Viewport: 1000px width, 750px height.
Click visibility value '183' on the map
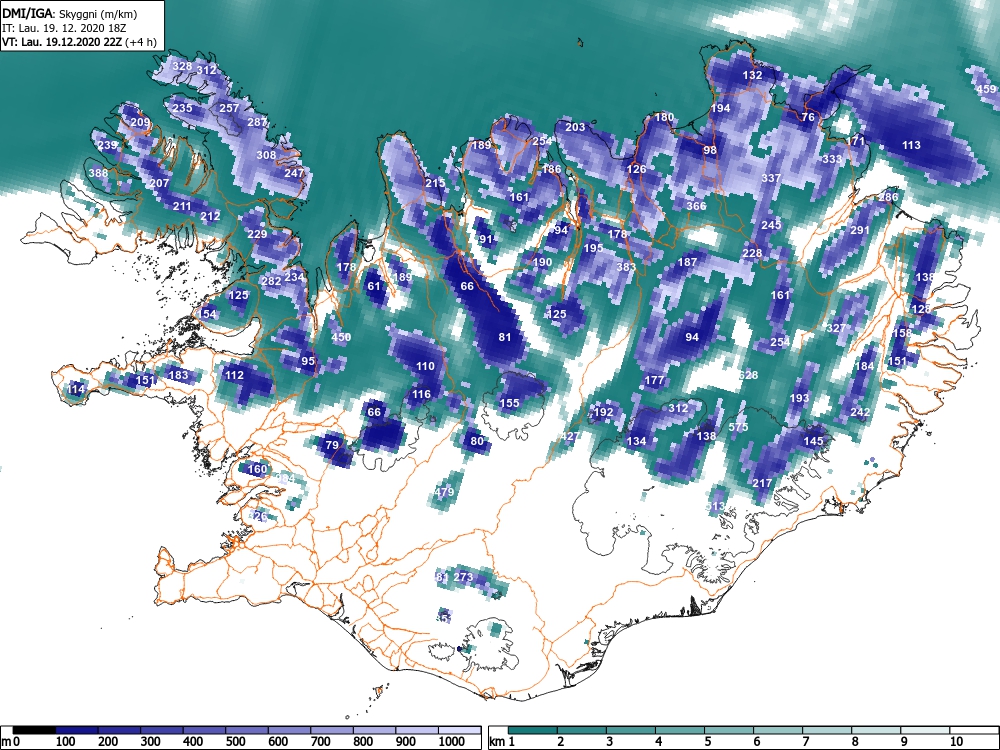click(177, 375)
